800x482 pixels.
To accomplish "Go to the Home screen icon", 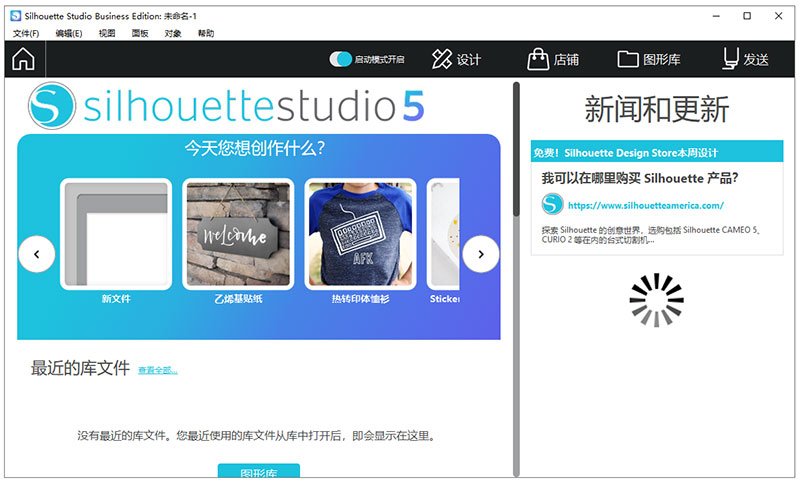I will pos(23,59).
